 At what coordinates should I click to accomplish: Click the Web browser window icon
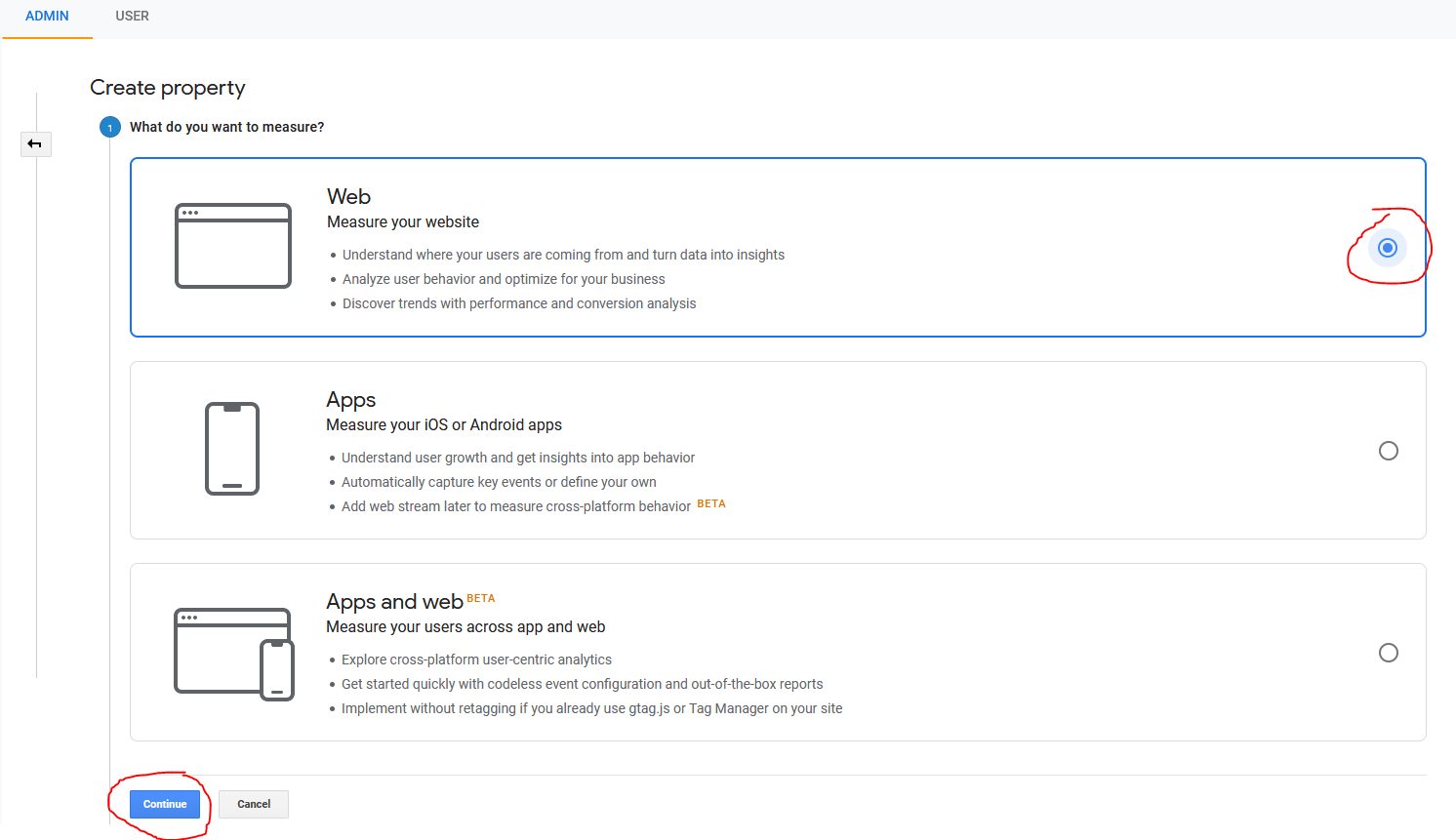coord(233,246)
